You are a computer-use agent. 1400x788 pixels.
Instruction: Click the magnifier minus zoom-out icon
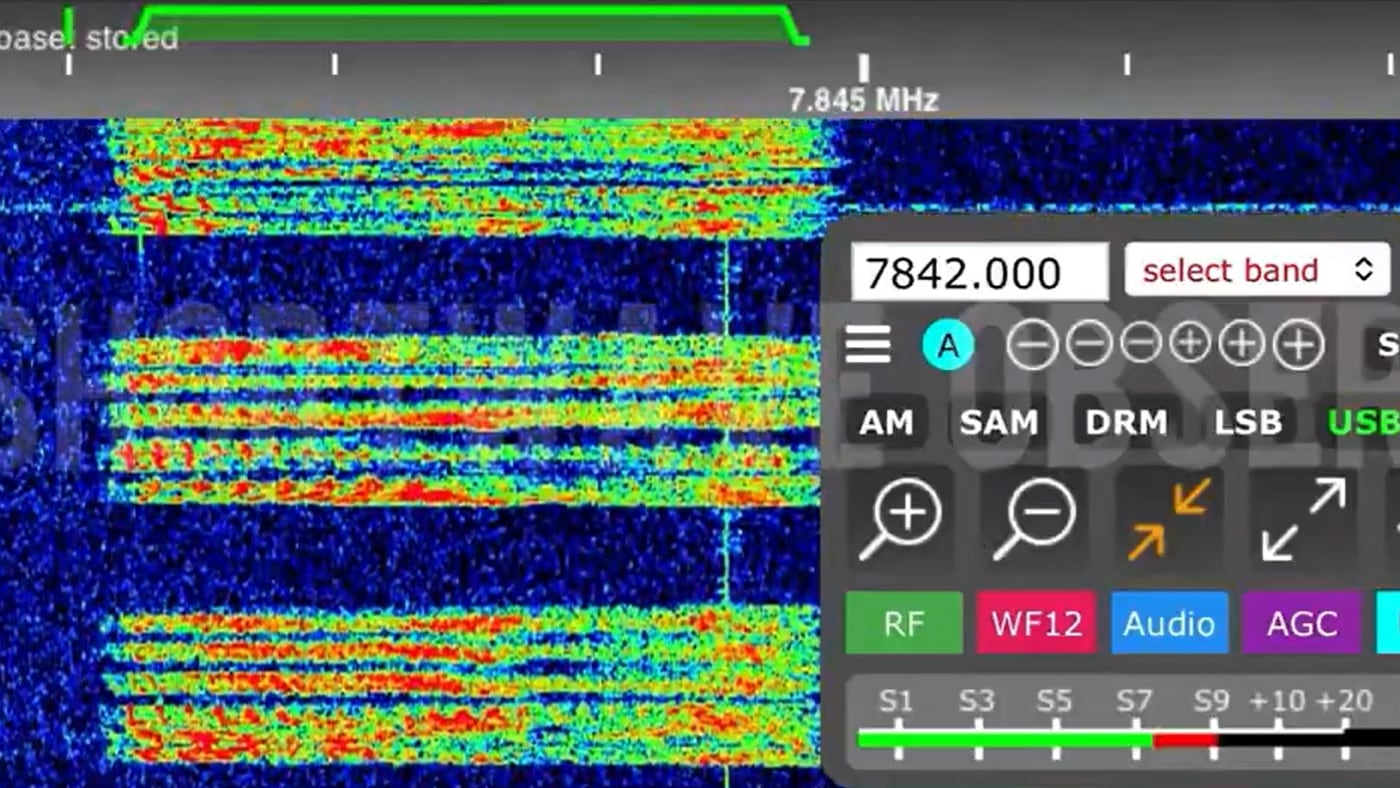point(1034,520)
